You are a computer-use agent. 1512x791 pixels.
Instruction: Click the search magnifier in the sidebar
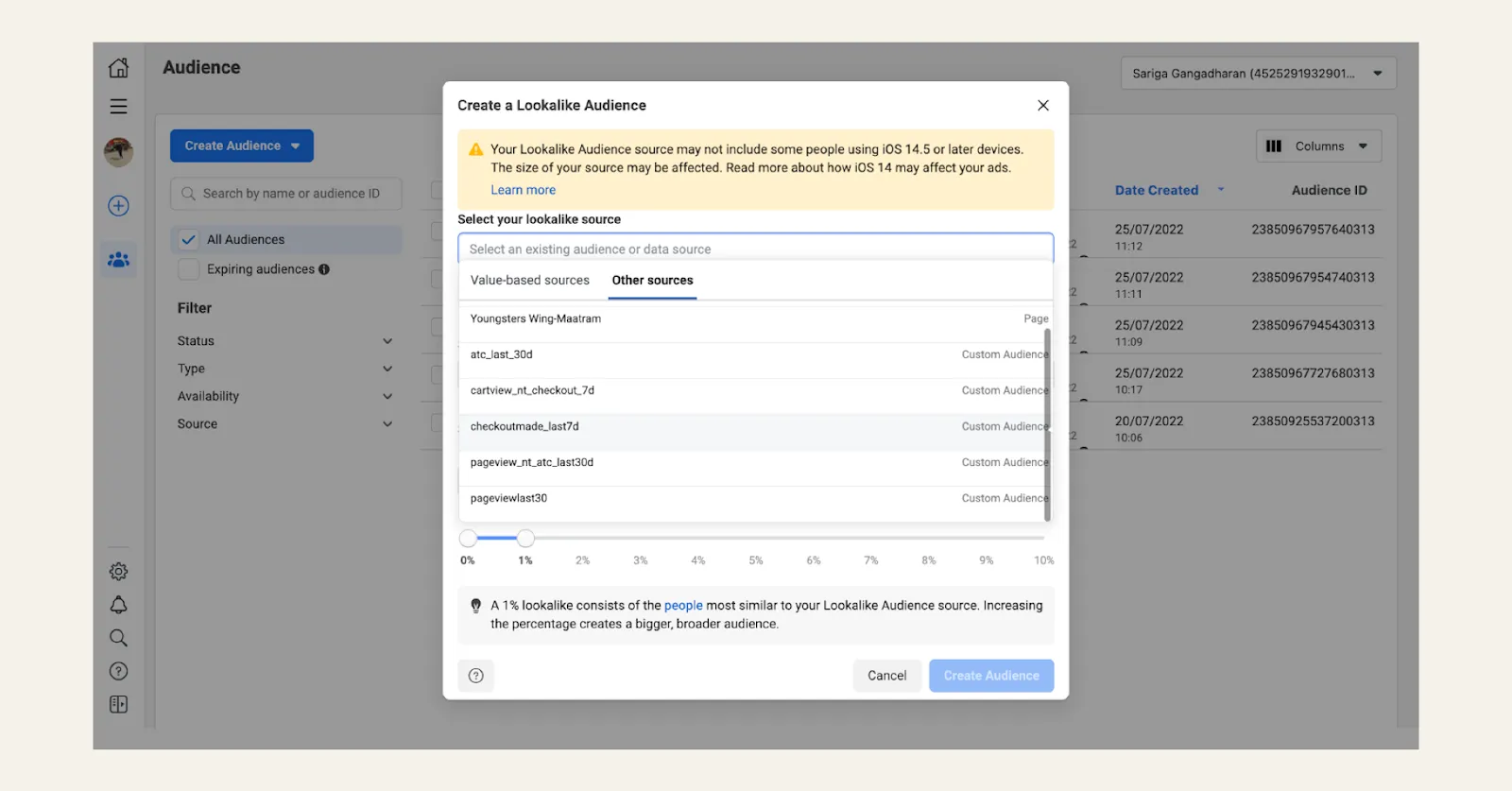pos(118,638)
